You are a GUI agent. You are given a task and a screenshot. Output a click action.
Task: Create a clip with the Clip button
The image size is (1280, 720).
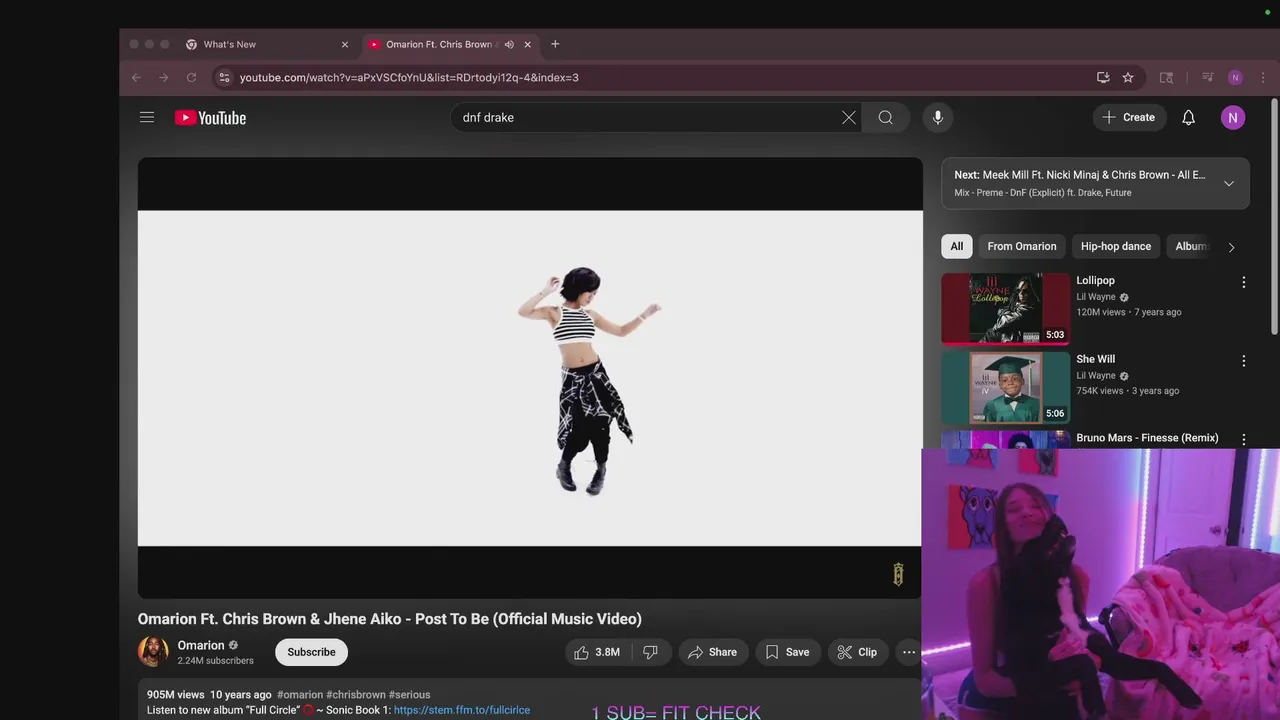[x=857, y=652]
